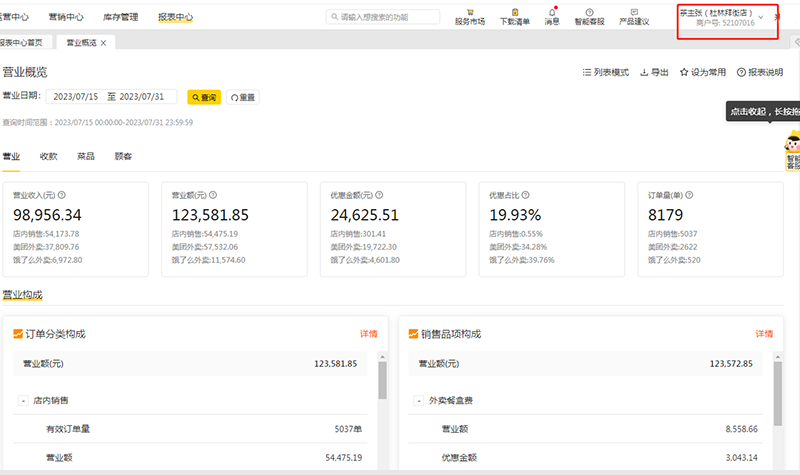The image size is (800, 475).
Task: Focus the function search input box
Action: click(383, 17)
